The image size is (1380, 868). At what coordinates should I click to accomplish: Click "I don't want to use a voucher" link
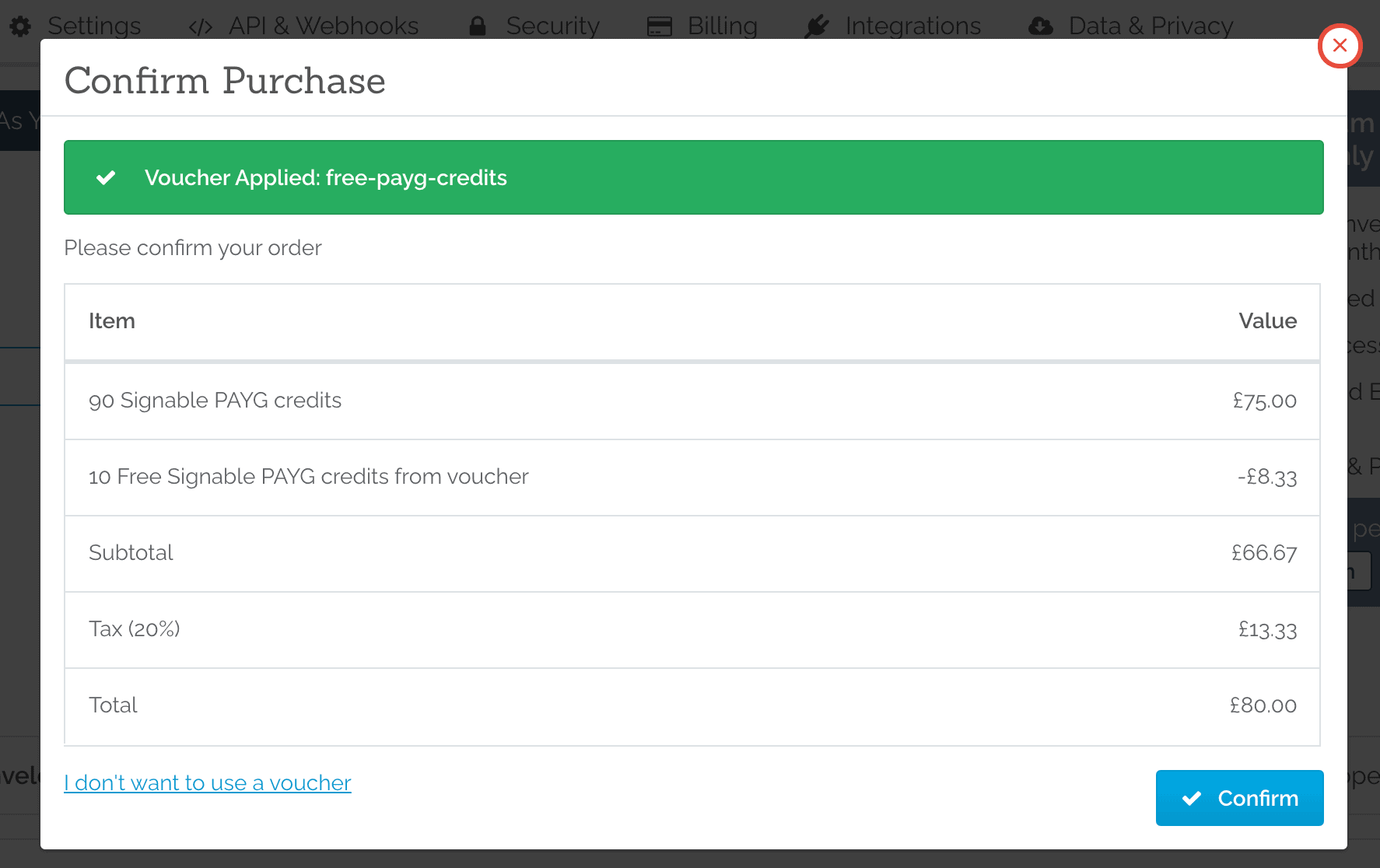coord(208,782)
